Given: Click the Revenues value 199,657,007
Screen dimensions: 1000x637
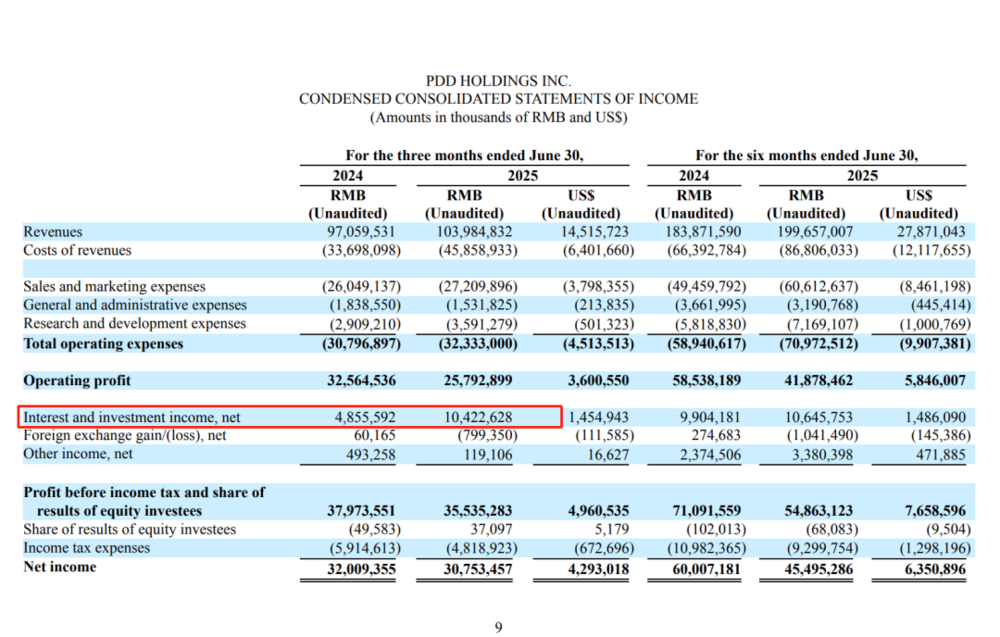Looking at the screenshot, I should [812, 231].
